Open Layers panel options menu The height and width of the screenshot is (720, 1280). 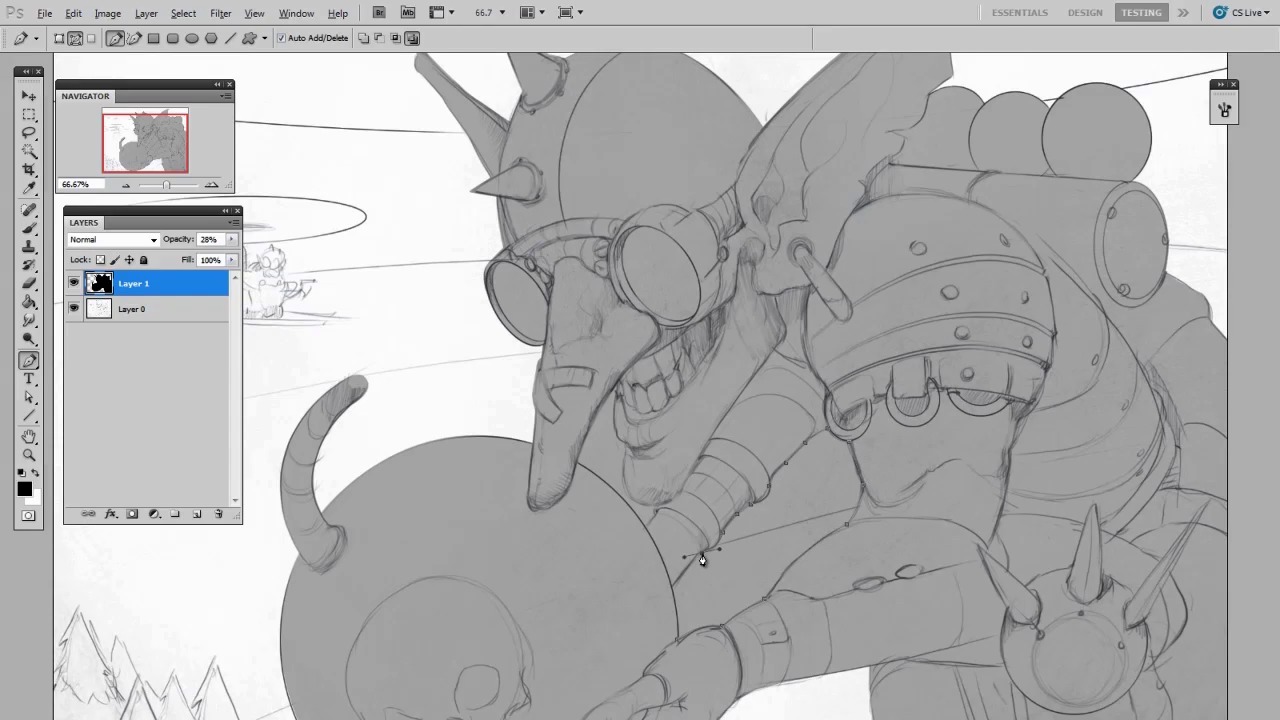coord(235,223)
